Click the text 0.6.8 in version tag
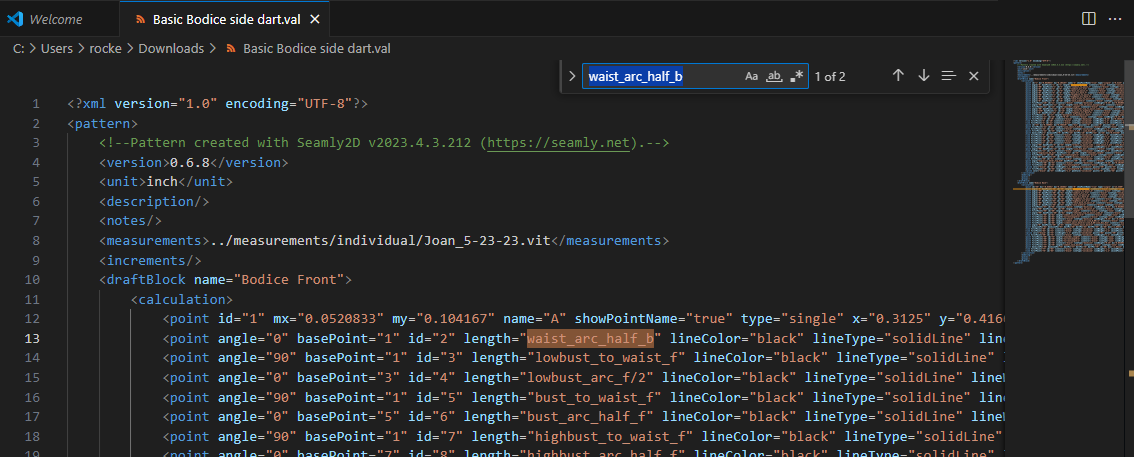The height and width of the screenshot is (457, 1134). [189, 162]
